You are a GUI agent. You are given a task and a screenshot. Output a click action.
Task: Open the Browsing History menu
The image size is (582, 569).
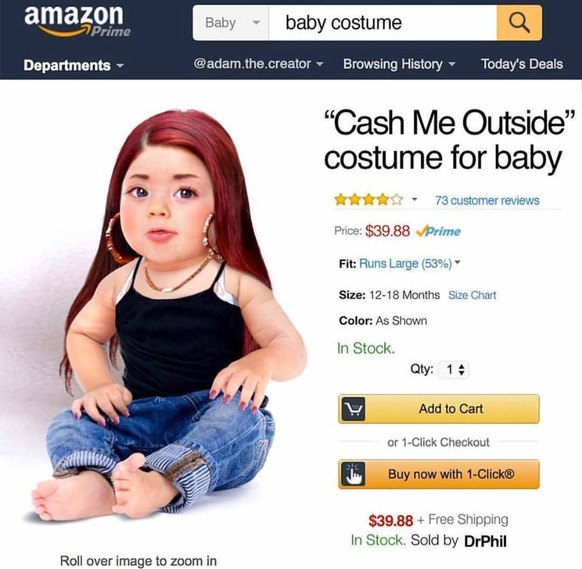[399, 64]
